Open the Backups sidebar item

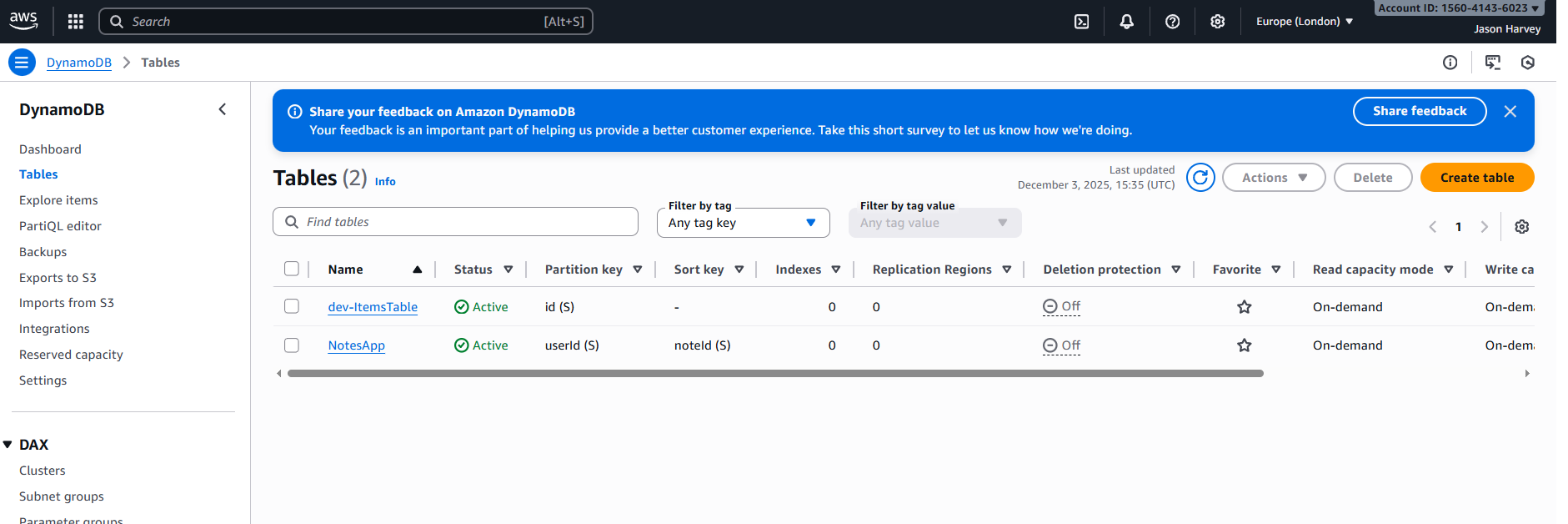(x=43, y=252)
